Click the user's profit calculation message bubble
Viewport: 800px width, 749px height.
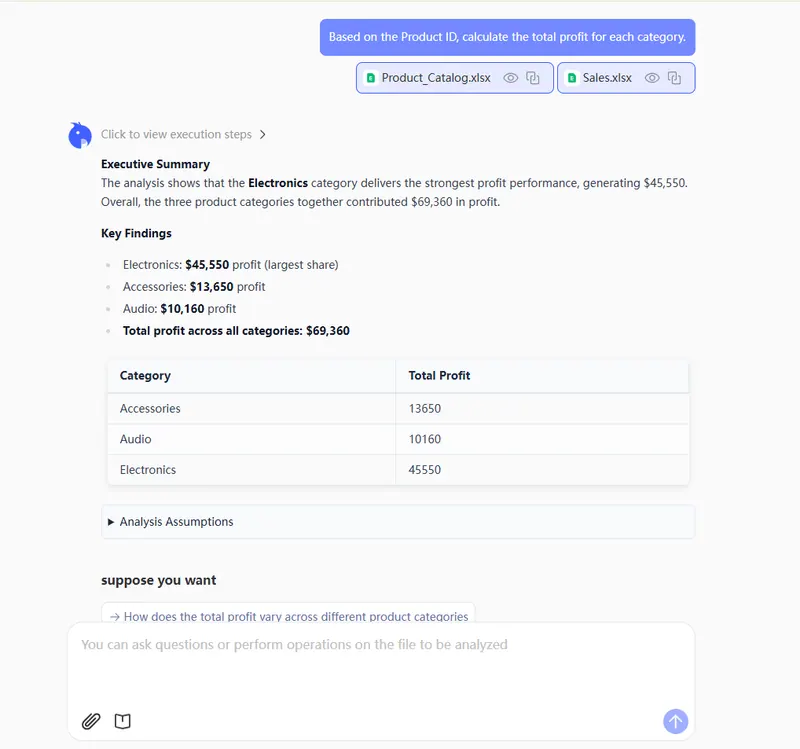pyautogui.click(x=507, y=37)
